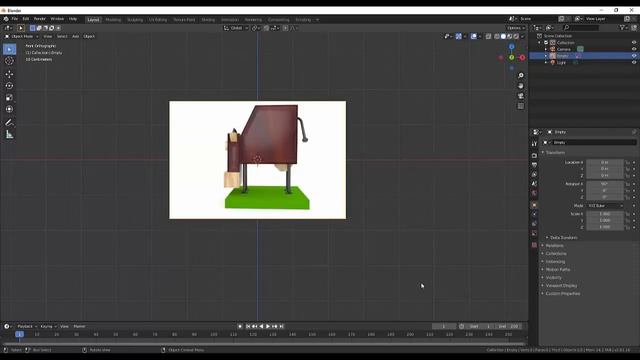Open the viewport Options dropdown

pyautogui.click(x=516, y=28)
